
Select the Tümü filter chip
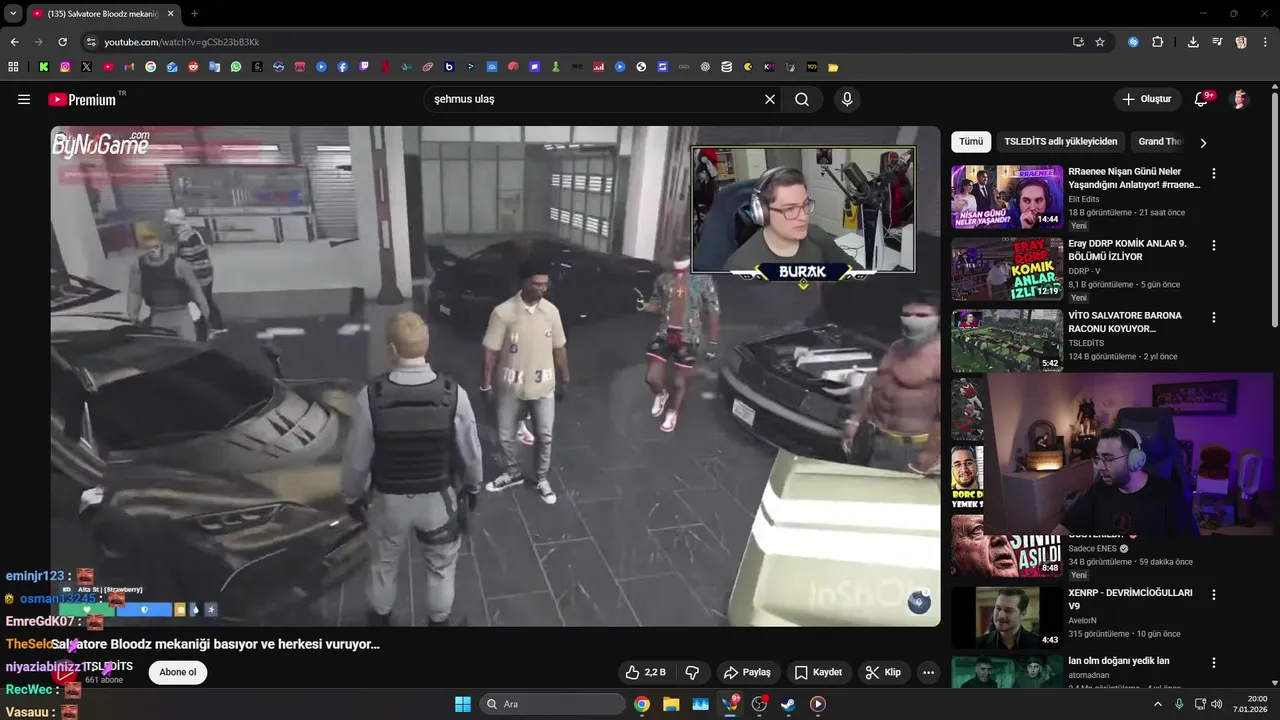971,142
